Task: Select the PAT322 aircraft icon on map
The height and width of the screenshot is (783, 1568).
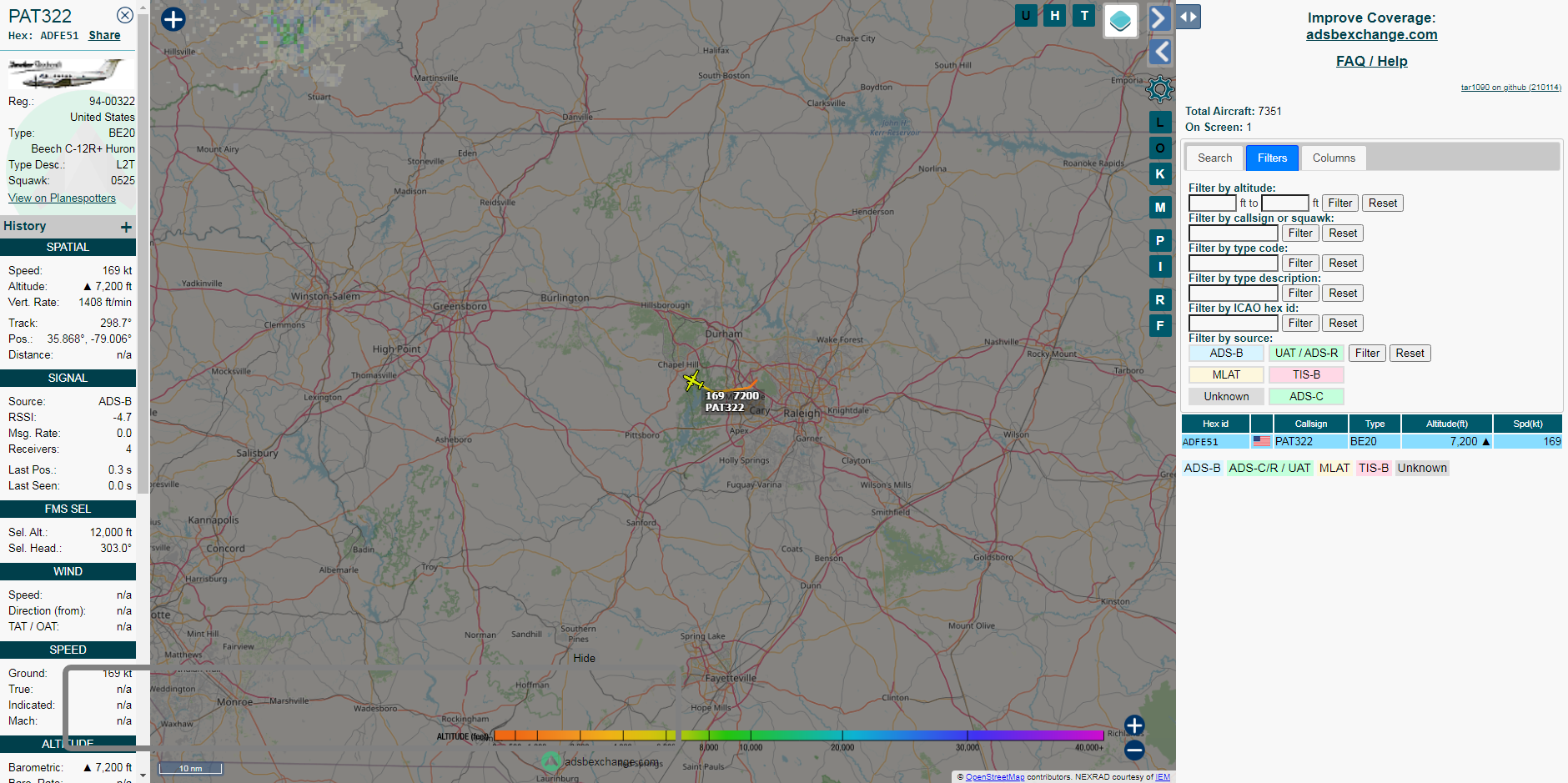Action: tap(693, 381)
